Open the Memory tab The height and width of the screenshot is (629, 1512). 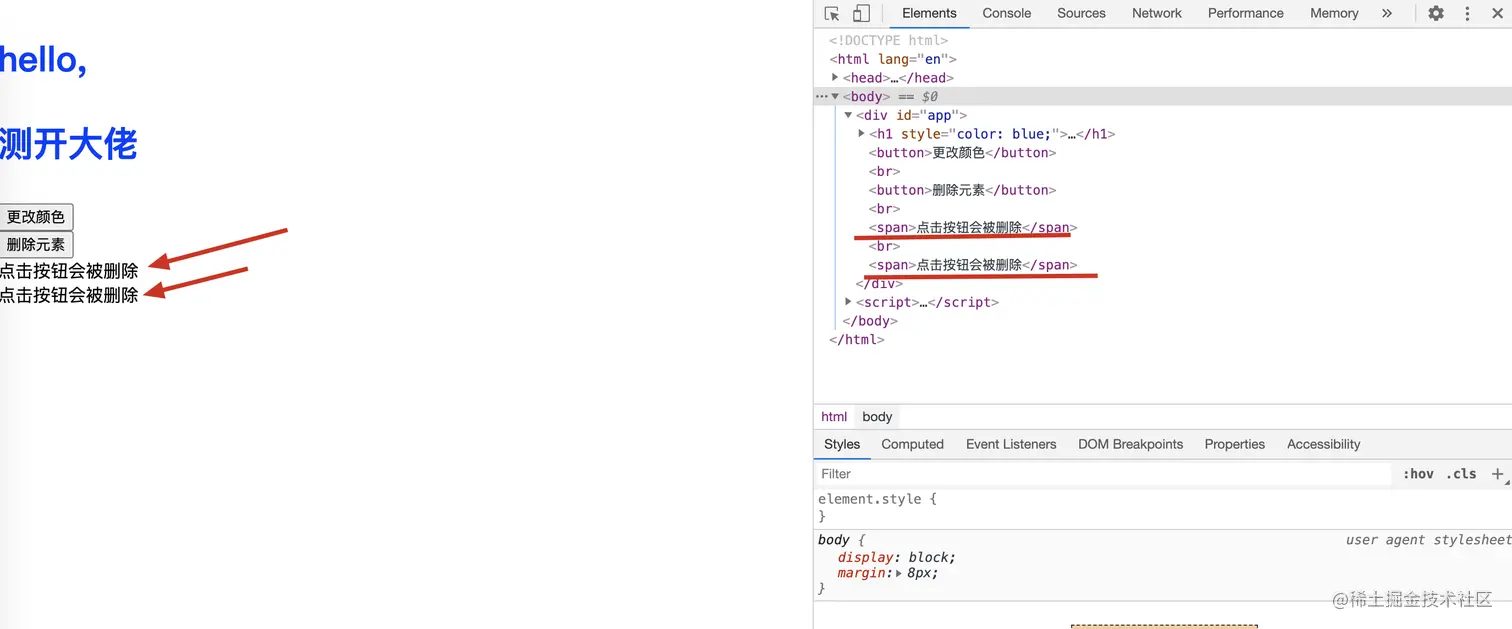(1334, 14)
